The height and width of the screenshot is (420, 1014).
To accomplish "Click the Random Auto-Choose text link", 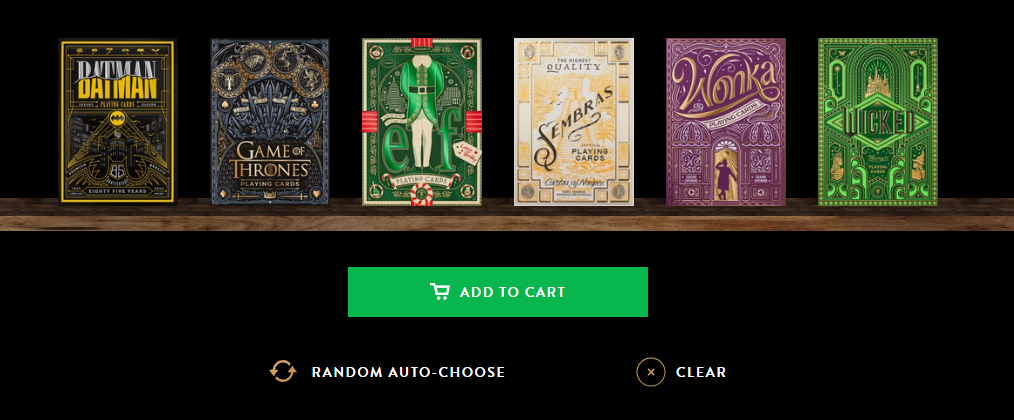I will tap(408, 372).
